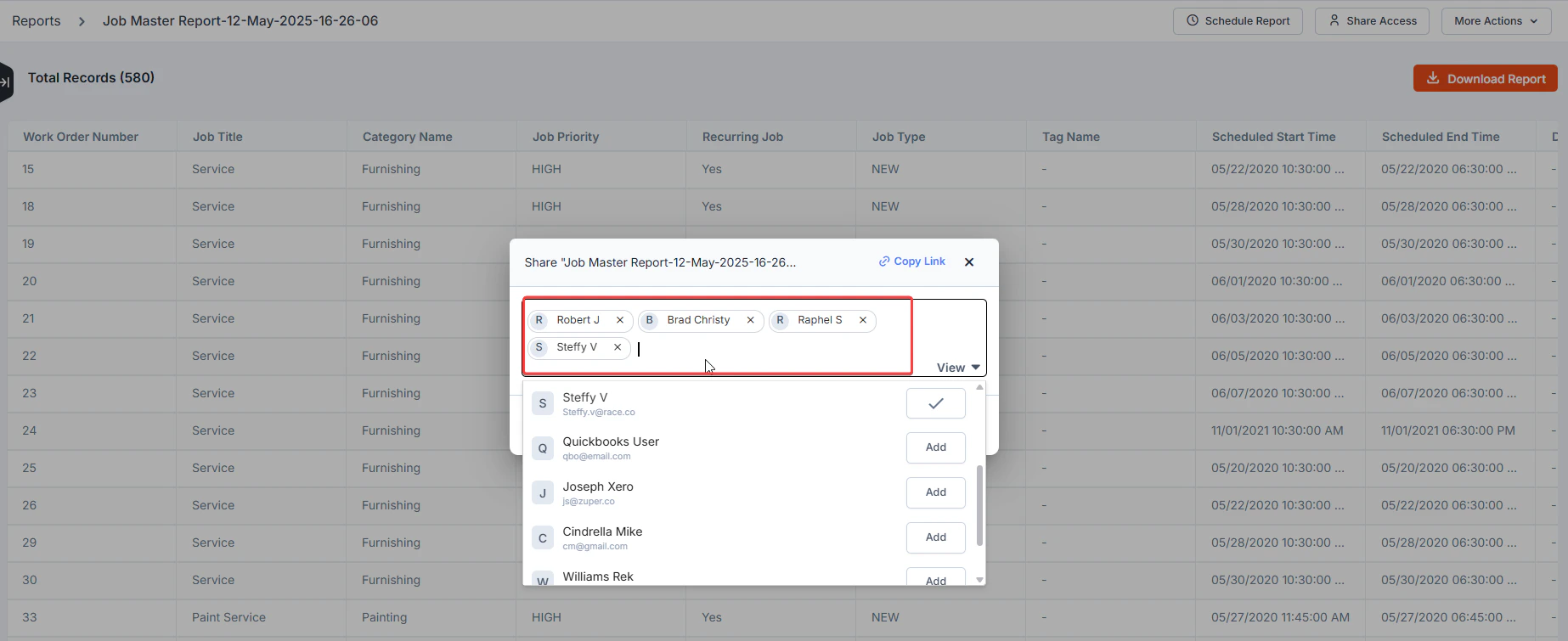Click the Q avatar for Quickbooks User
Viewport: 1568px width, 641px height.
(x=543, y=447)
